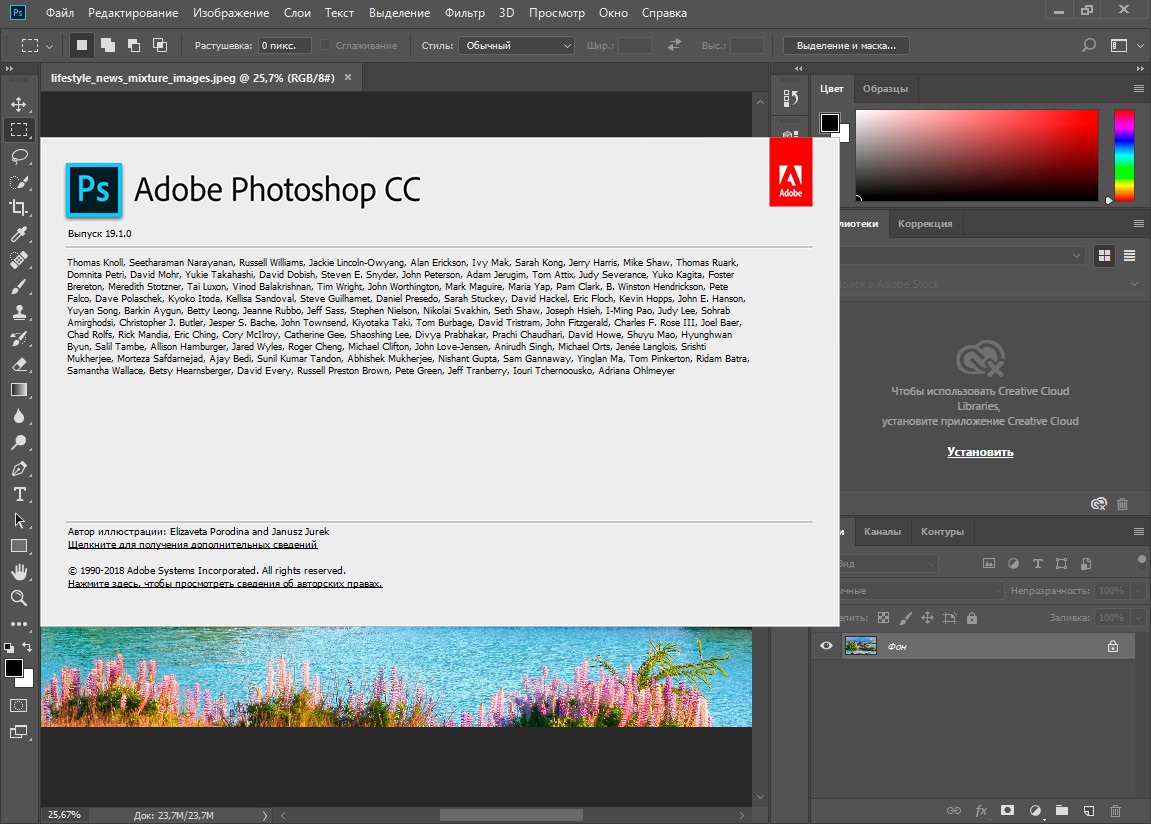Screen dimensions: 1151x824
Task: Click the delete layer trash icon
Action: pos(1116,810)
